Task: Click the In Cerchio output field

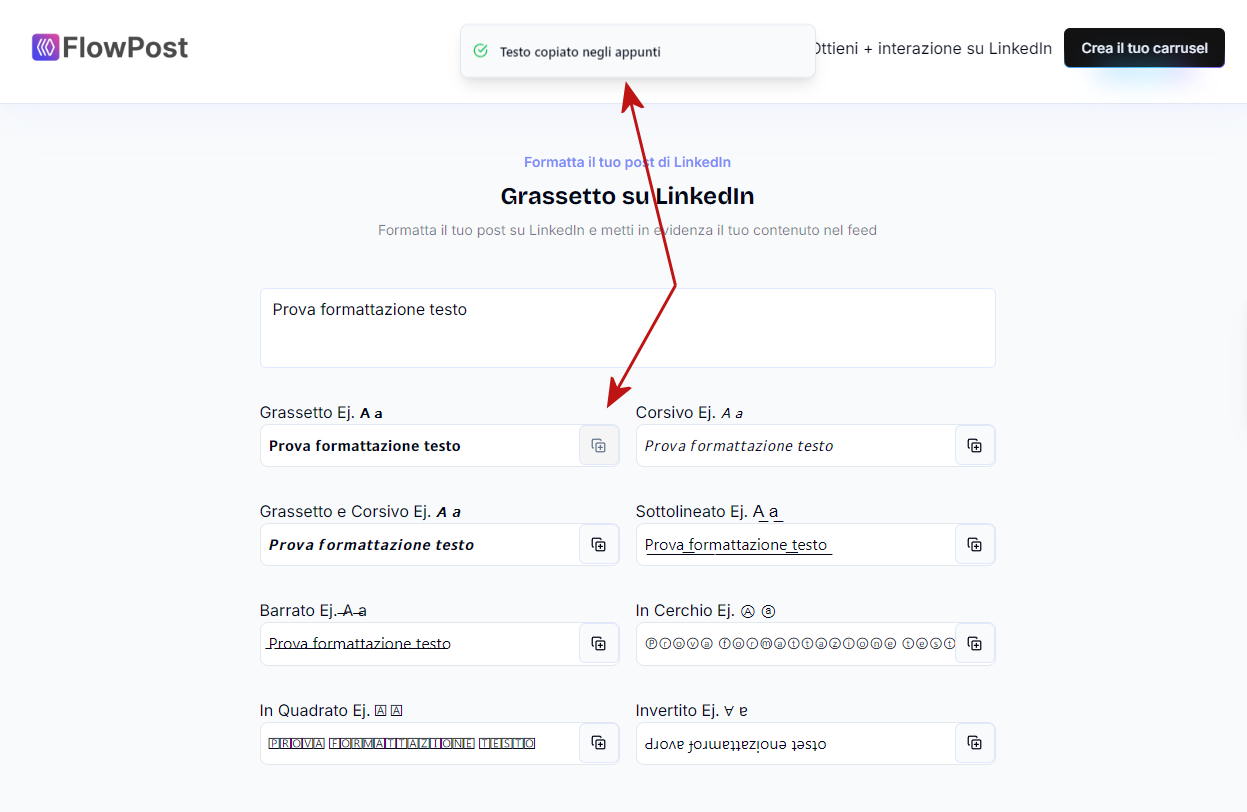Action: [x=795, y=644]
